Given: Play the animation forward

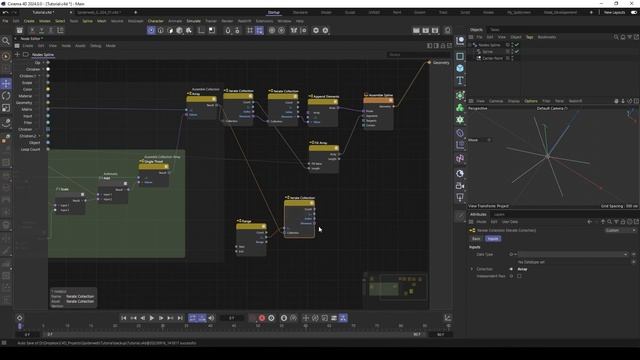Looking at the screenshot, I should 151,318.
